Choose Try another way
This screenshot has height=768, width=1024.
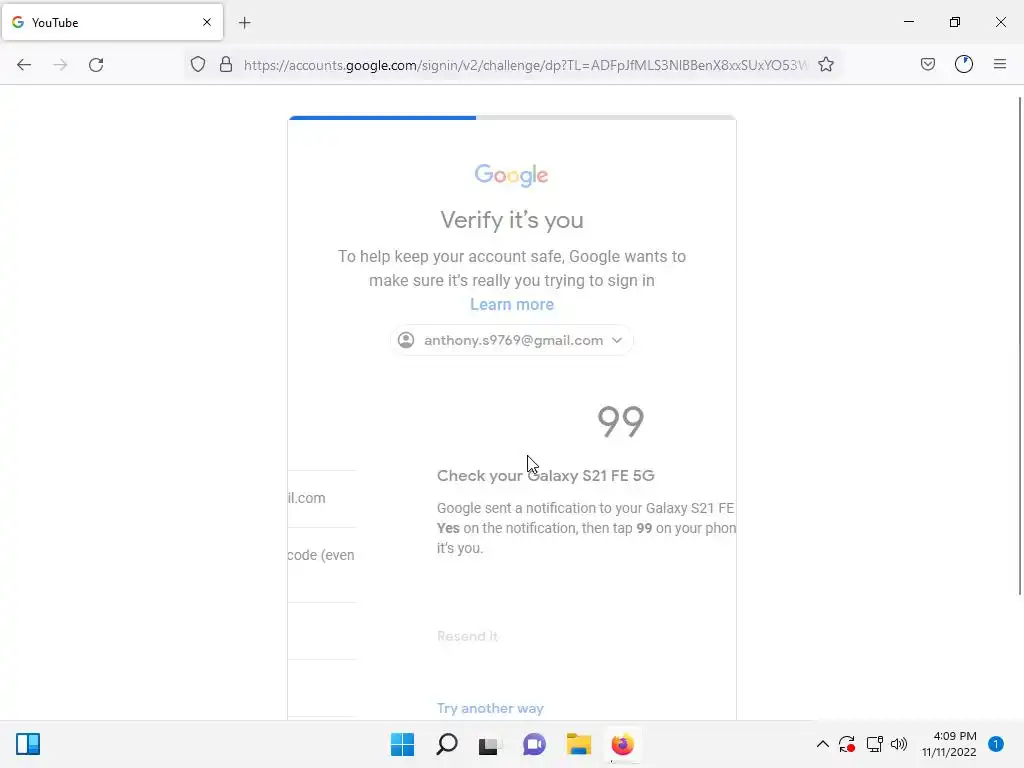click(x=490, y=709)
